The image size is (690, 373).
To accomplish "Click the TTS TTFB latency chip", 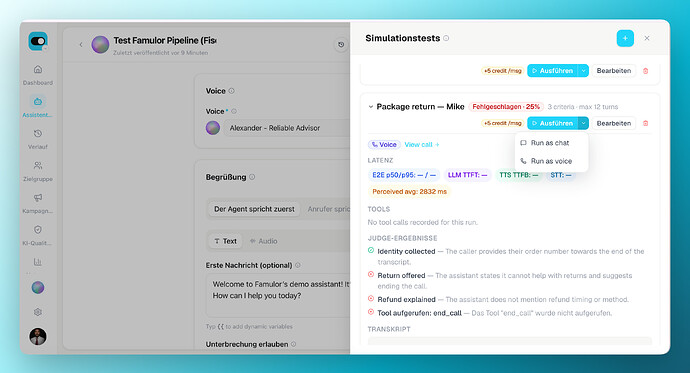I will point(518,175).
